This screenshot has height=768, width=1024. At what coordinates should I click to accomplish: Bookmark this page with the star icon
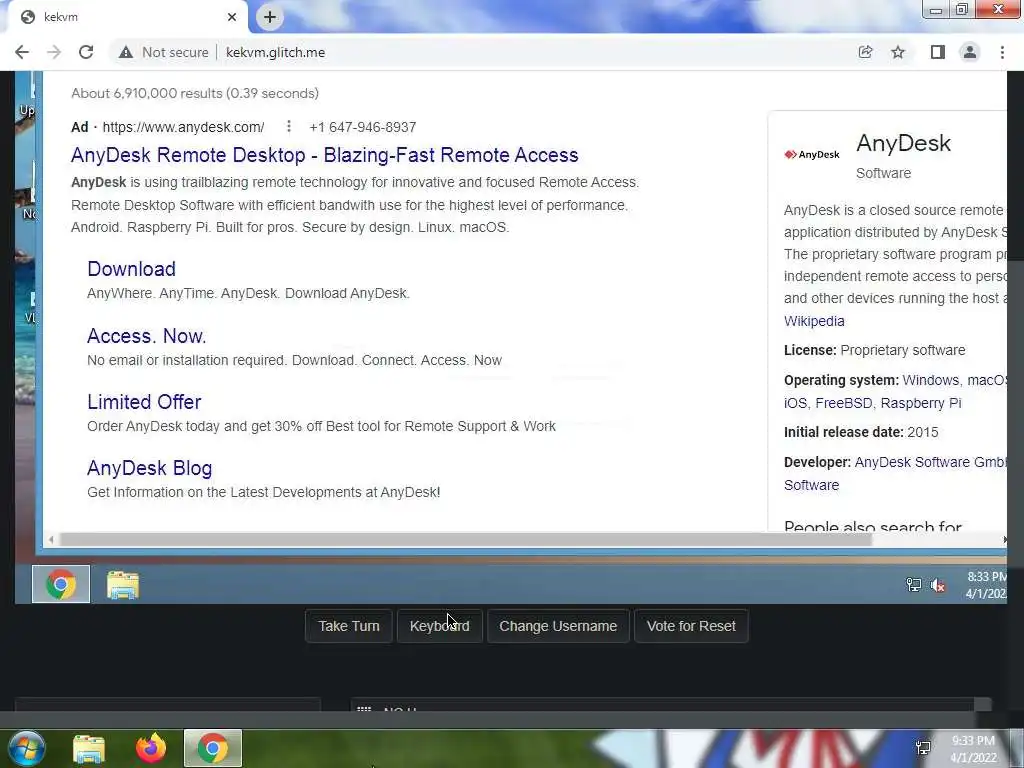pyautogui.click(x=898, y=52)
